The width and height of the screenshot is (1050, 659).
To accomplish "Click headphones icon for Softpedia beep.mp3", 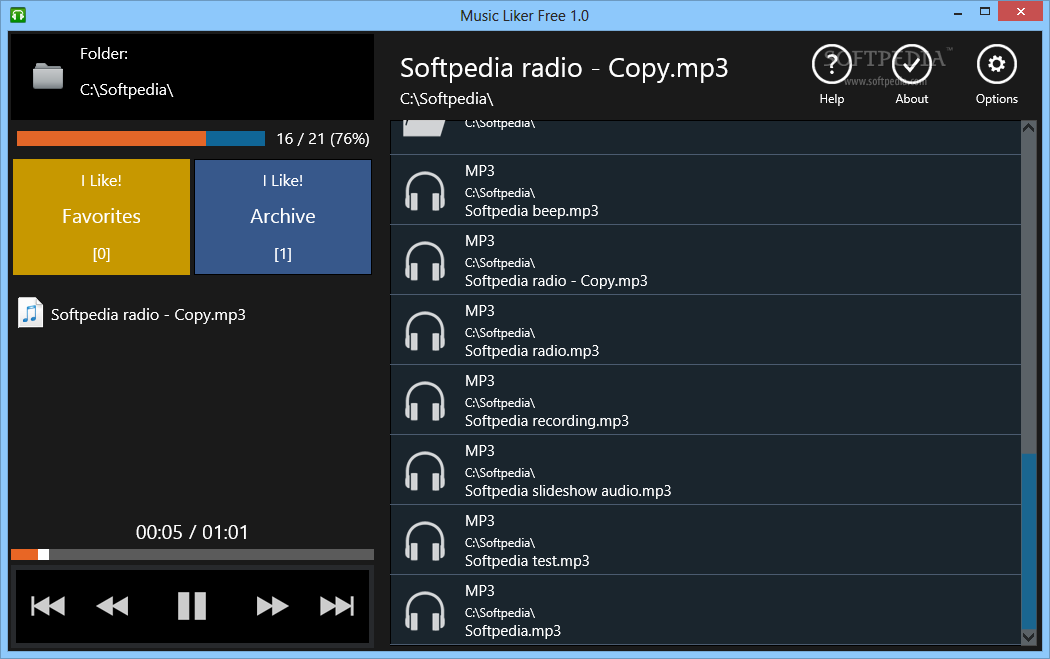I will (425, 191).
